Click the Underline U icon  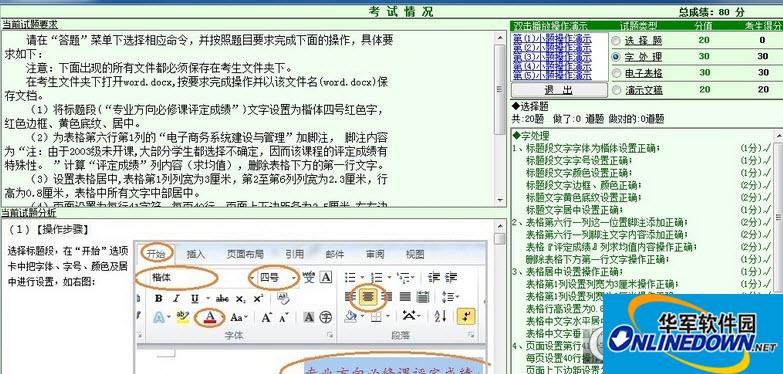pos(194,299)
